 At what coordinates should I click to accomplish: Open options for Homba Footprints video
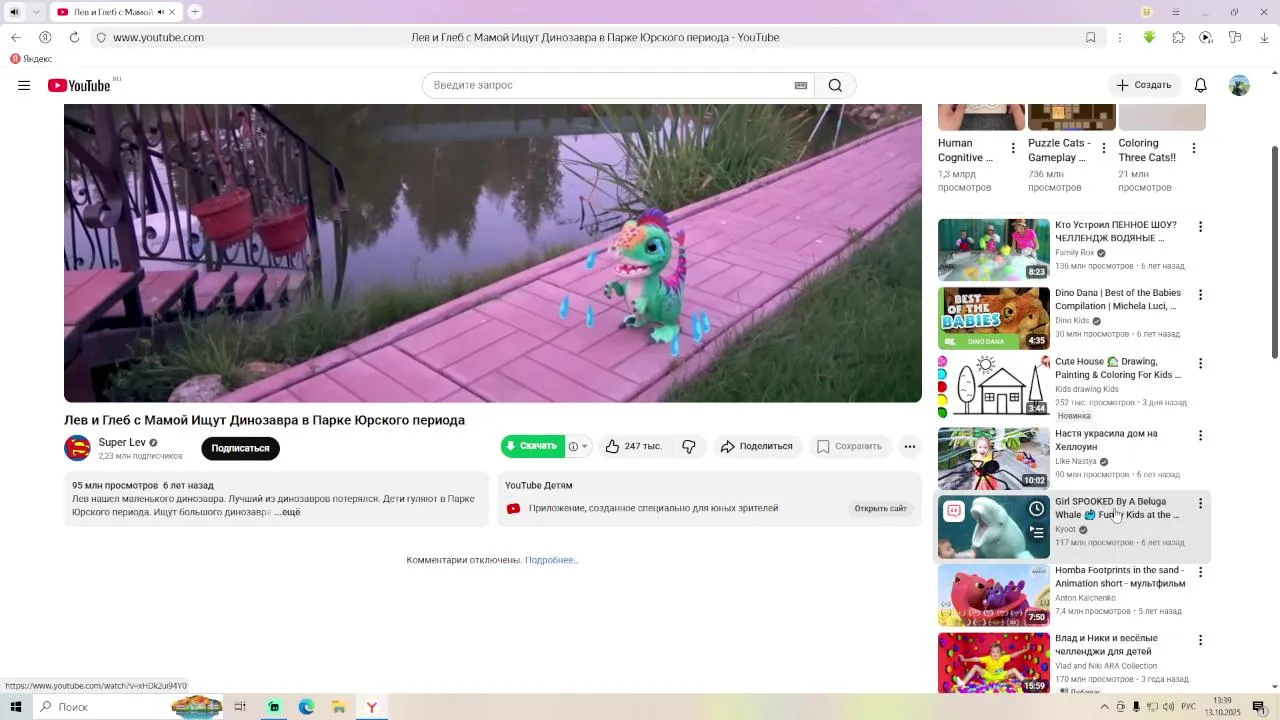1200,572
